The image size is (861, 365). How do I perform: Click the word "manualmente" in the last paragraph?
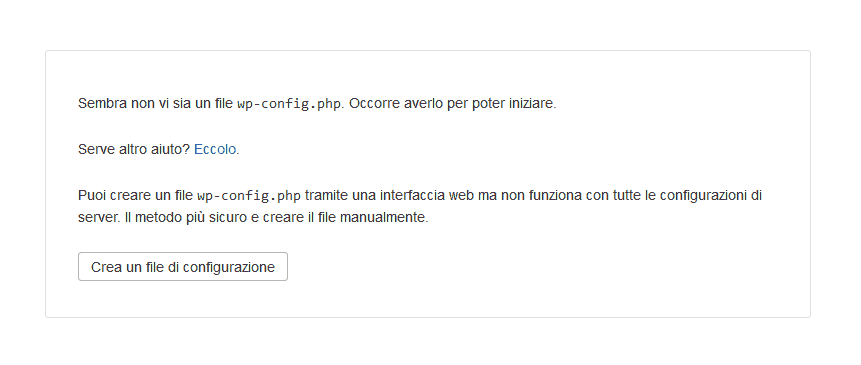pyautogui.click(x=383, y=217)
